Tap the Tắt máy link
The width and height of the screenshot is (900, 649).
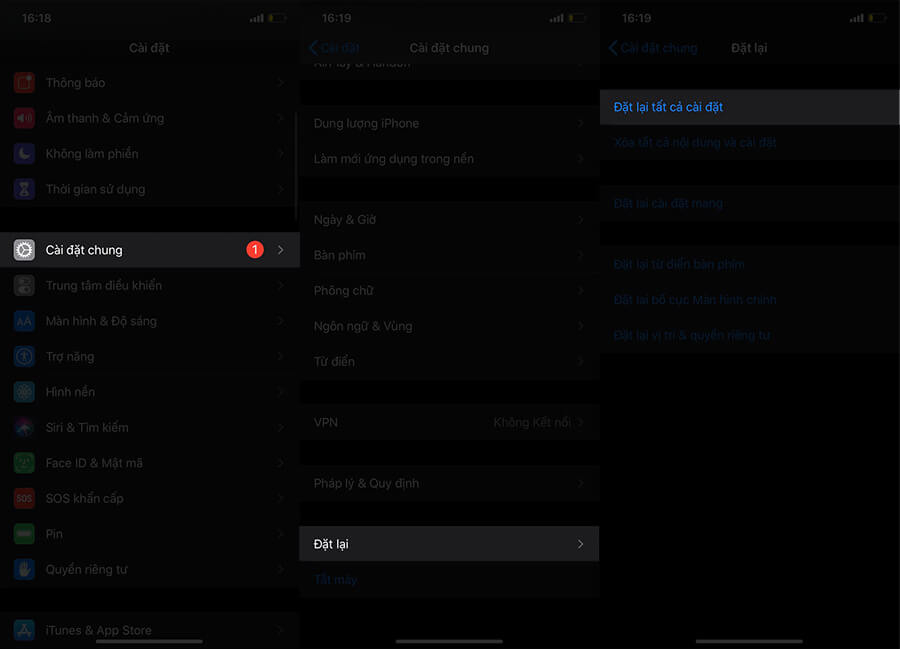coord(335,580)
